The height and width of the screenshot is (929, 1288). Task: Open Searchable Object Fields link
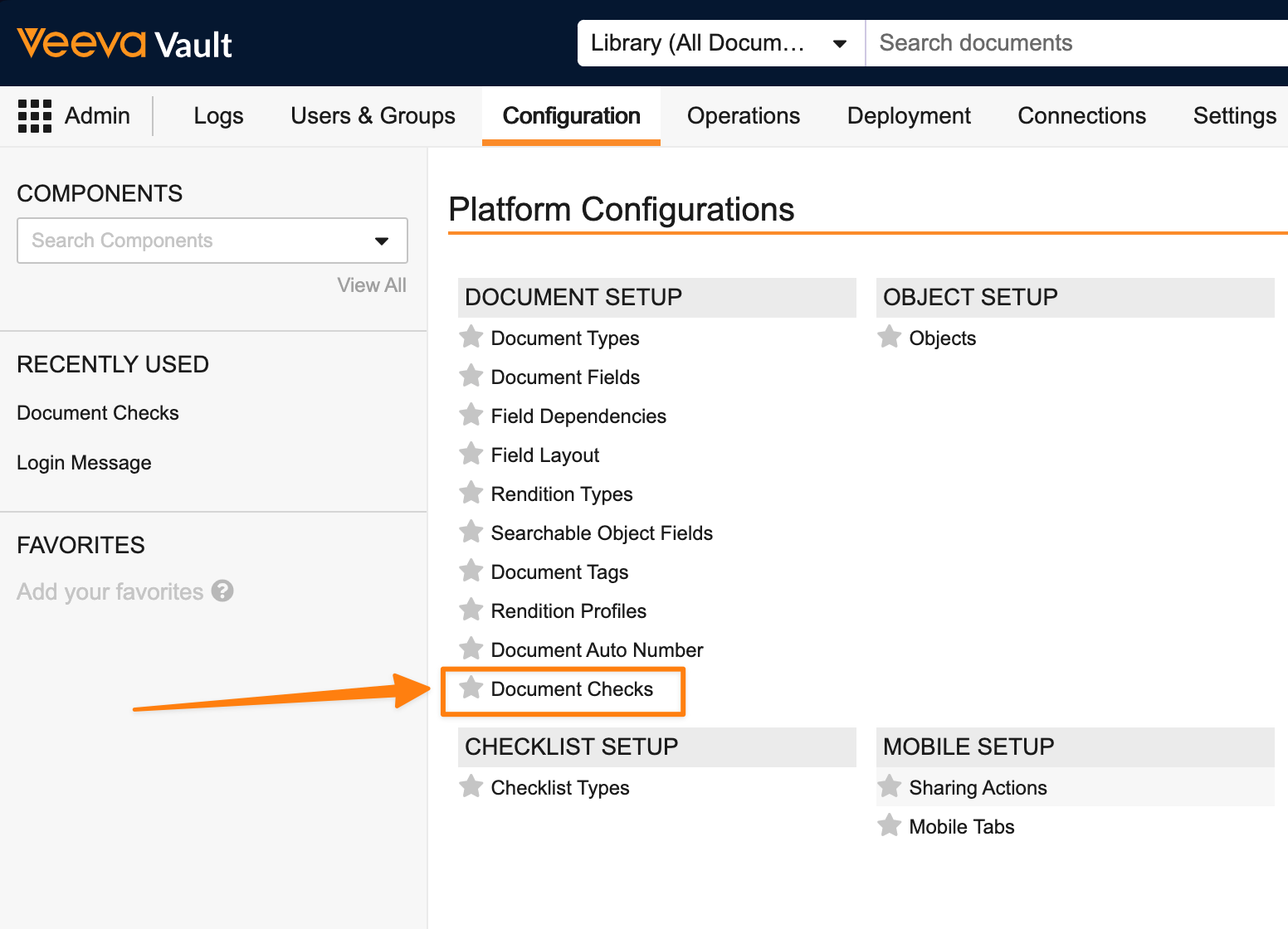coord(602,533)
